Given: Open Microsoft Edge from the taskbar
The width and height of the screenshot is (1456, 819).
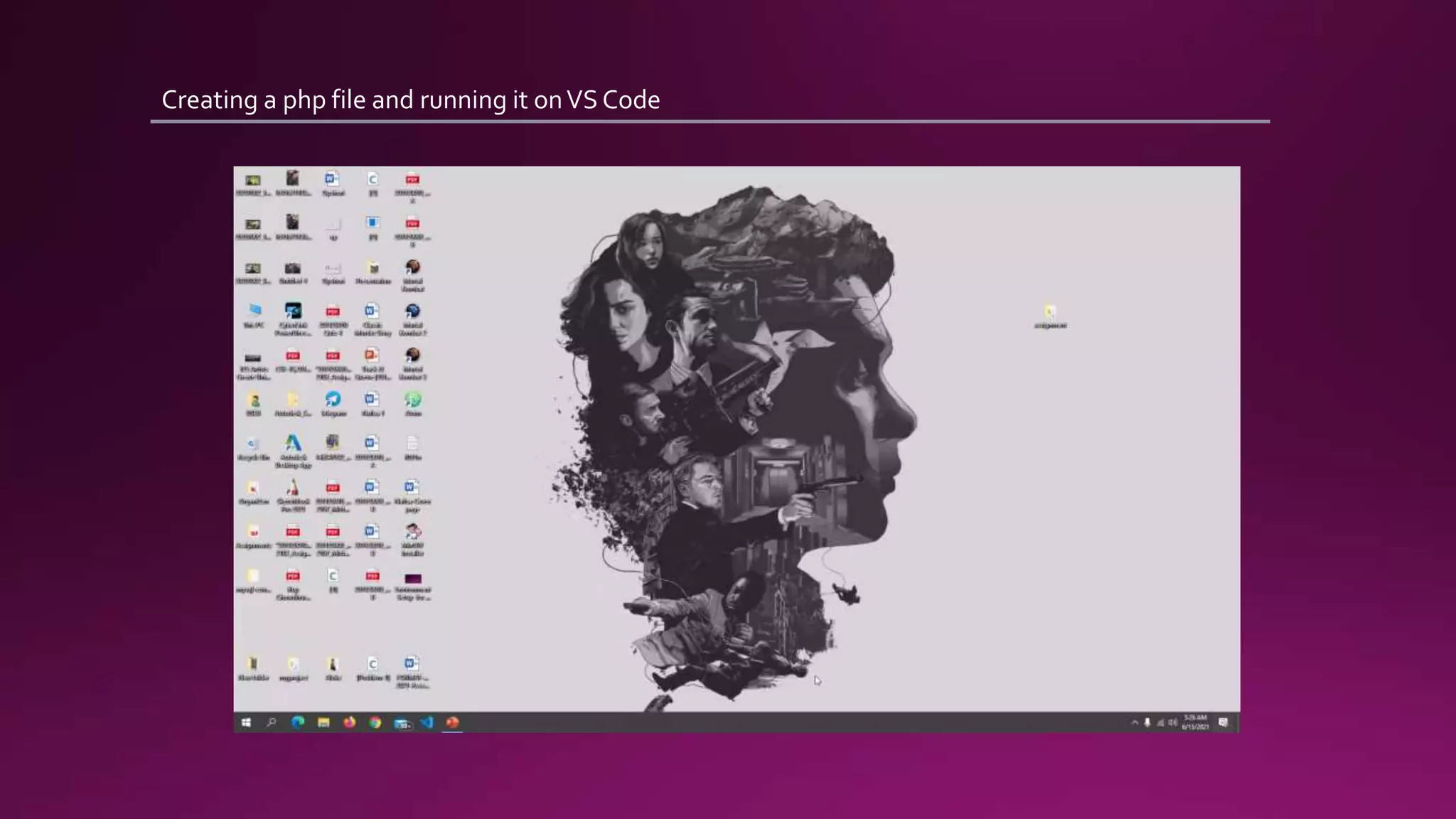Looking at the screenshot, I should click(x=298, y=722).
